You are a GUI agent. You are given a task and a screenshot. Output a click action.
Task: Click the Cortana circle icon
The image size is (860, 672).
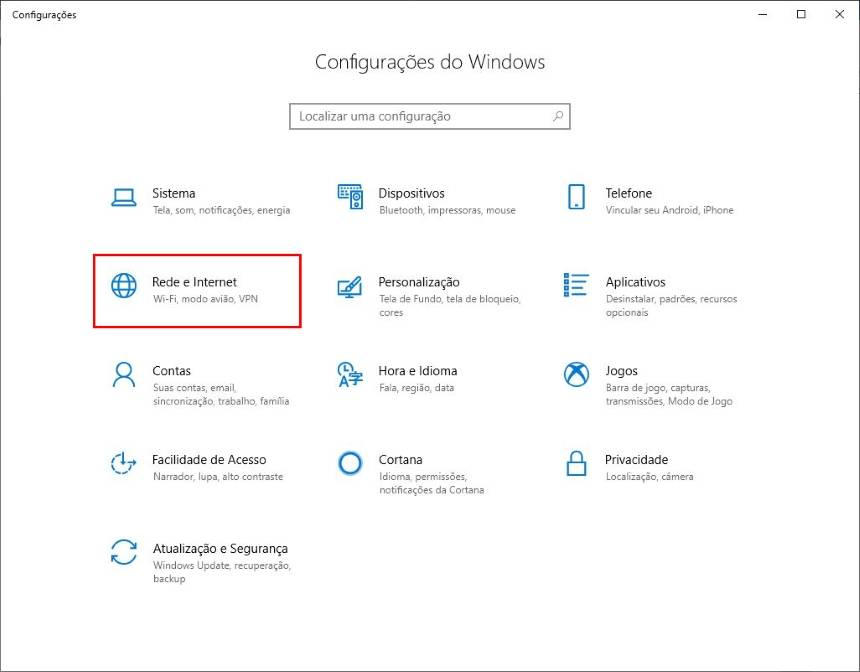pos(350,464)
